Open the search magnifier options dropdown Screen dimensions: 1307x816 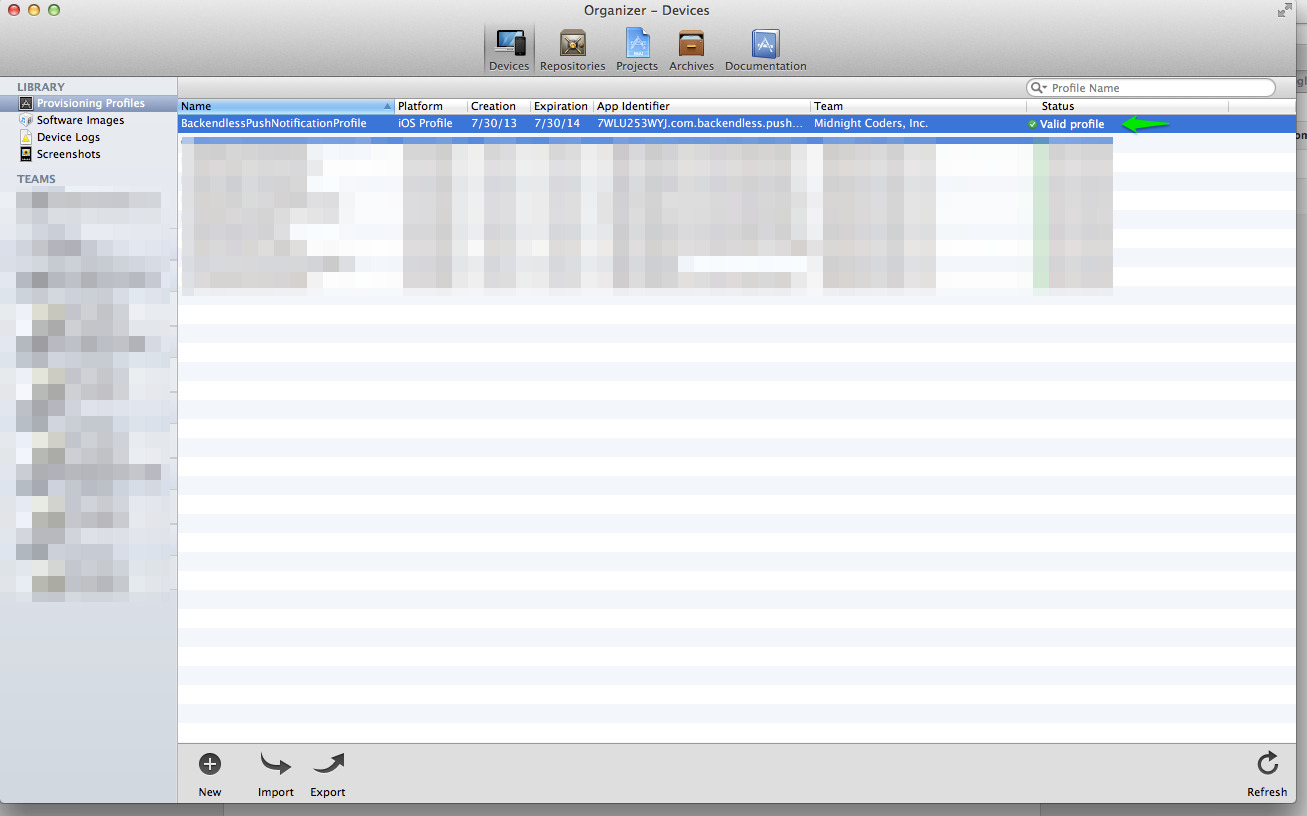[1038, 88]
